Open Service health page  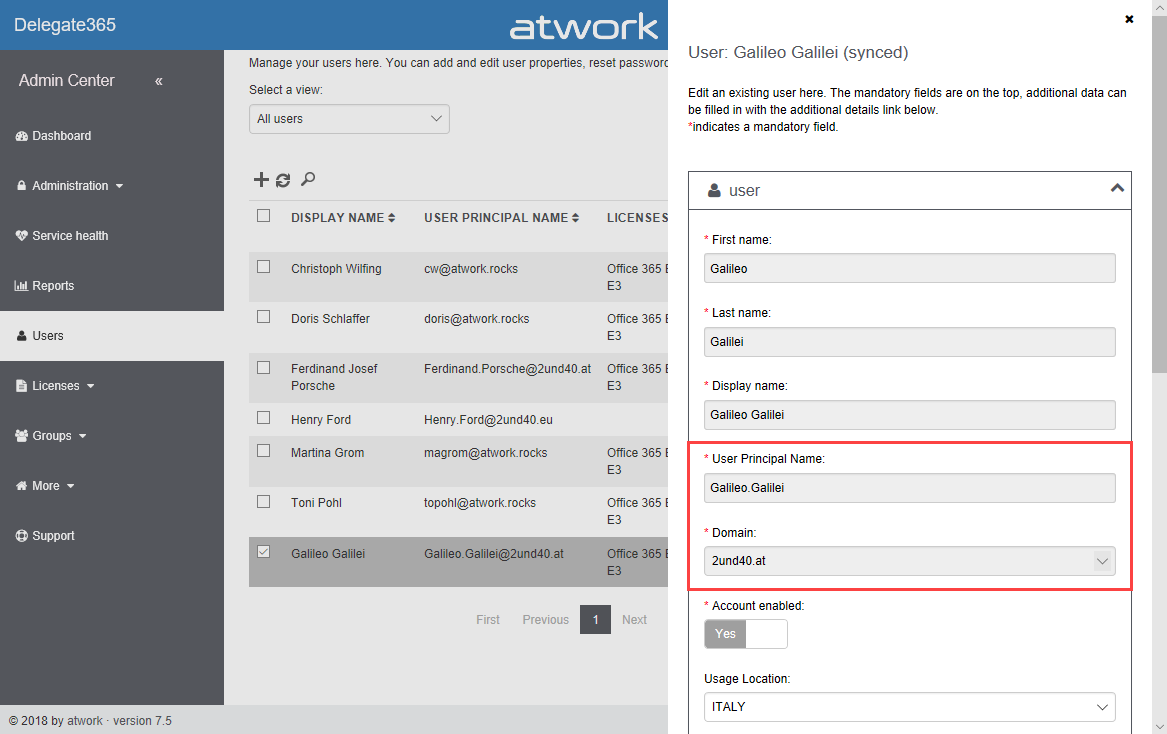(x=62, y=235)
